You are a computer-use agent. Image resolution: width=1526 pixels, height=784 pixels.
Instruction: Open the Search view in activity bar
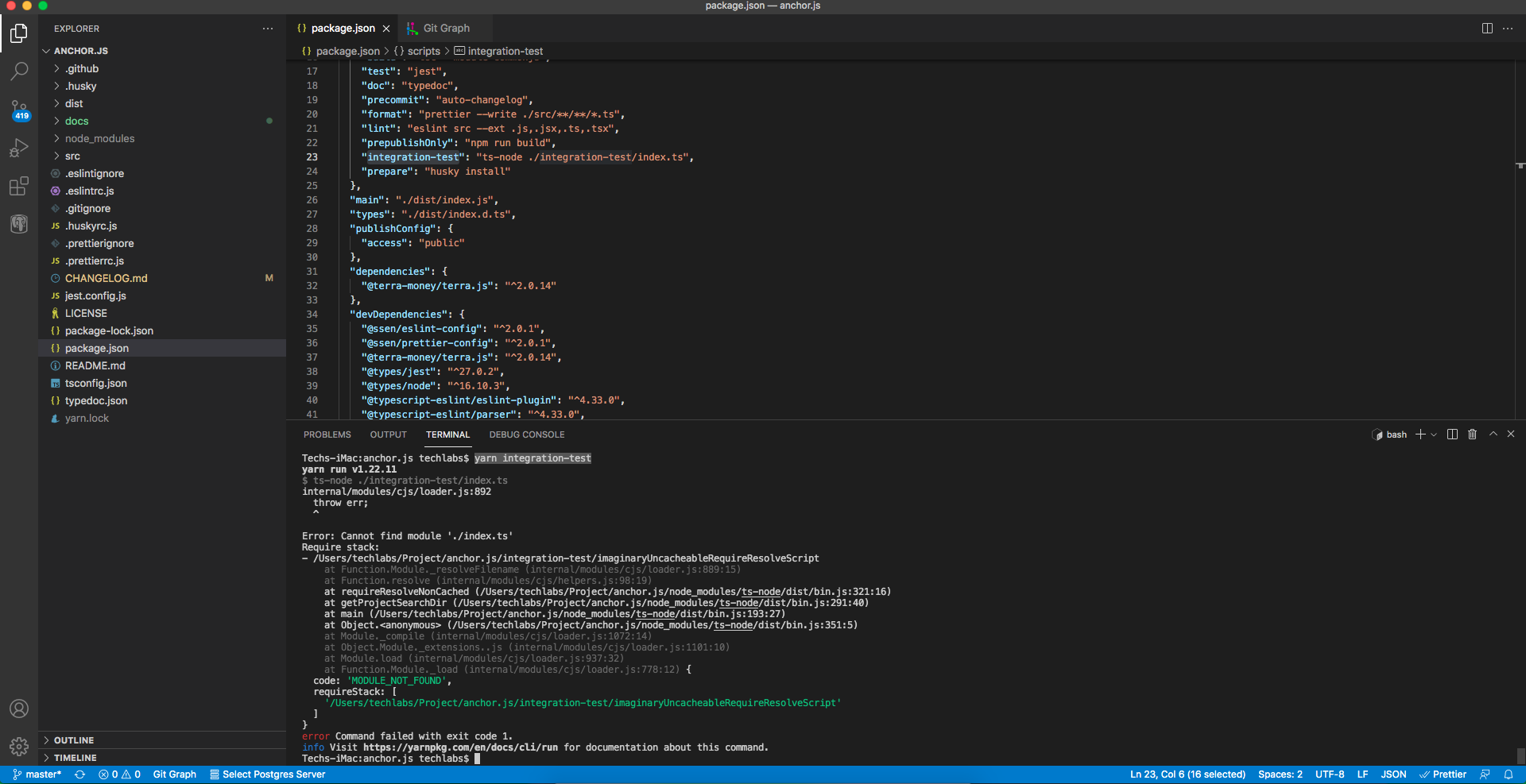tap(19, 71)
